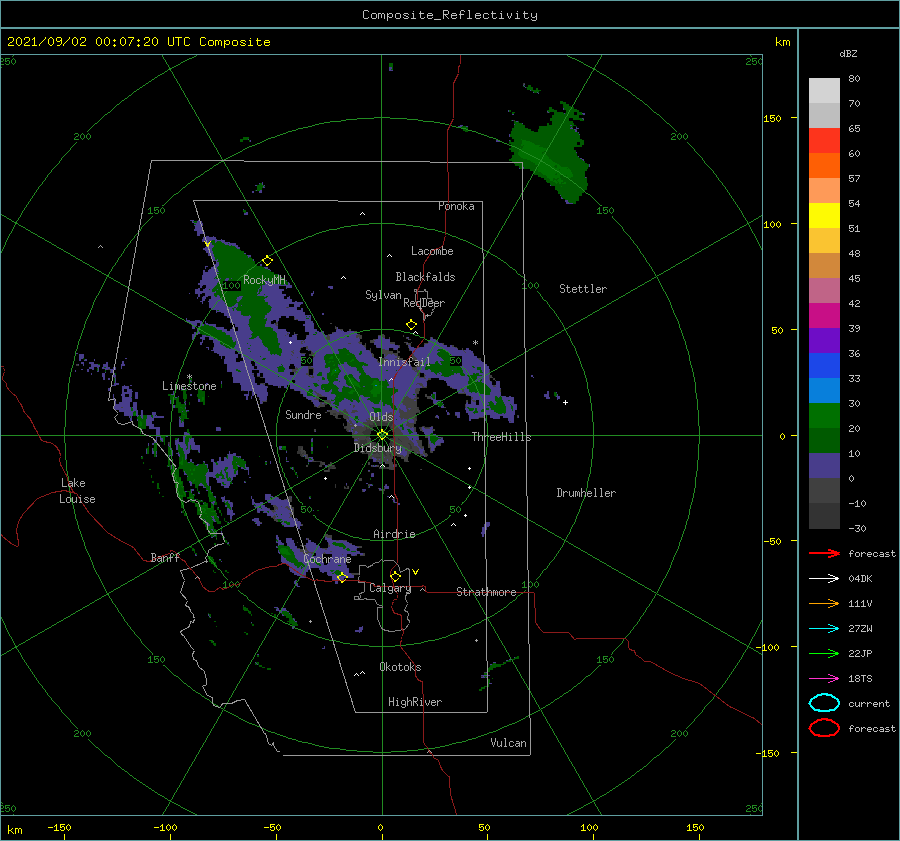Click the Vulcan label
Screen dimensions: 900x841
[x=508, y=743]
